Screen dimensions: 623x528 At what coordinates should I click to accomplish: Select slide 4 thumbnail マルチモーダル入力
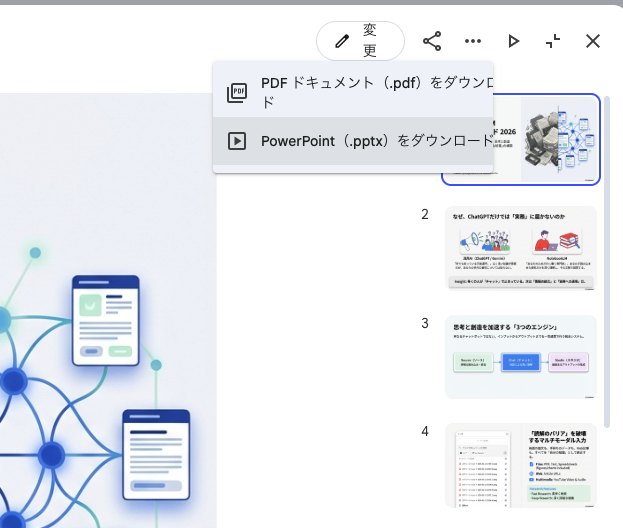click(x=521, y=465)
